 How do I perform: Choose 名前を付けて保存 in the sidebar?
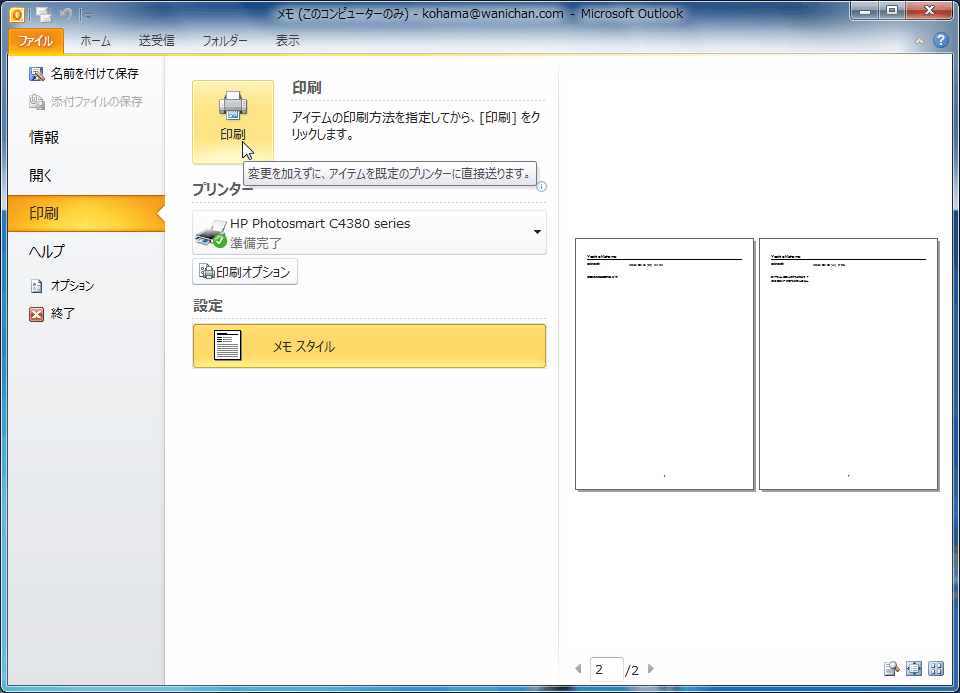tap(84, 73)
